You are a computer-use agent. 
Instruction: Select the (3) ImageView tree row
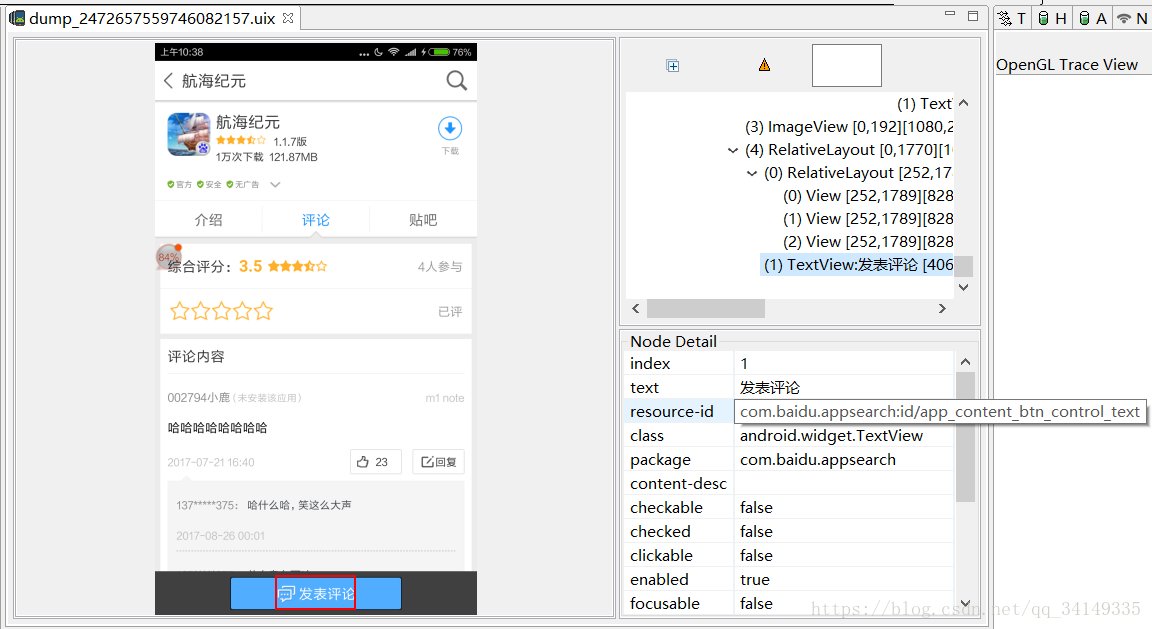pyautogui.click(x=849, y=127)
